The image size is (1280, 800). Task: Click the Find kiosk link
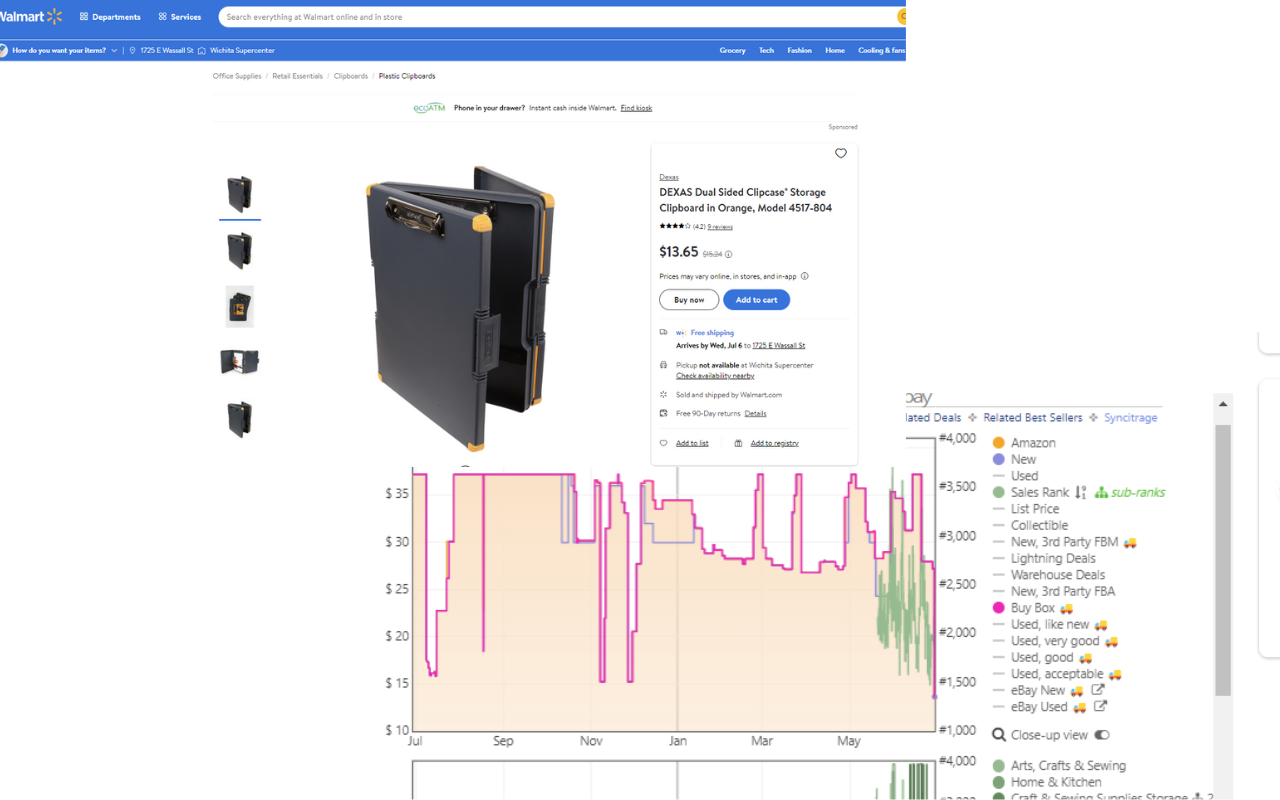point(636,108)
